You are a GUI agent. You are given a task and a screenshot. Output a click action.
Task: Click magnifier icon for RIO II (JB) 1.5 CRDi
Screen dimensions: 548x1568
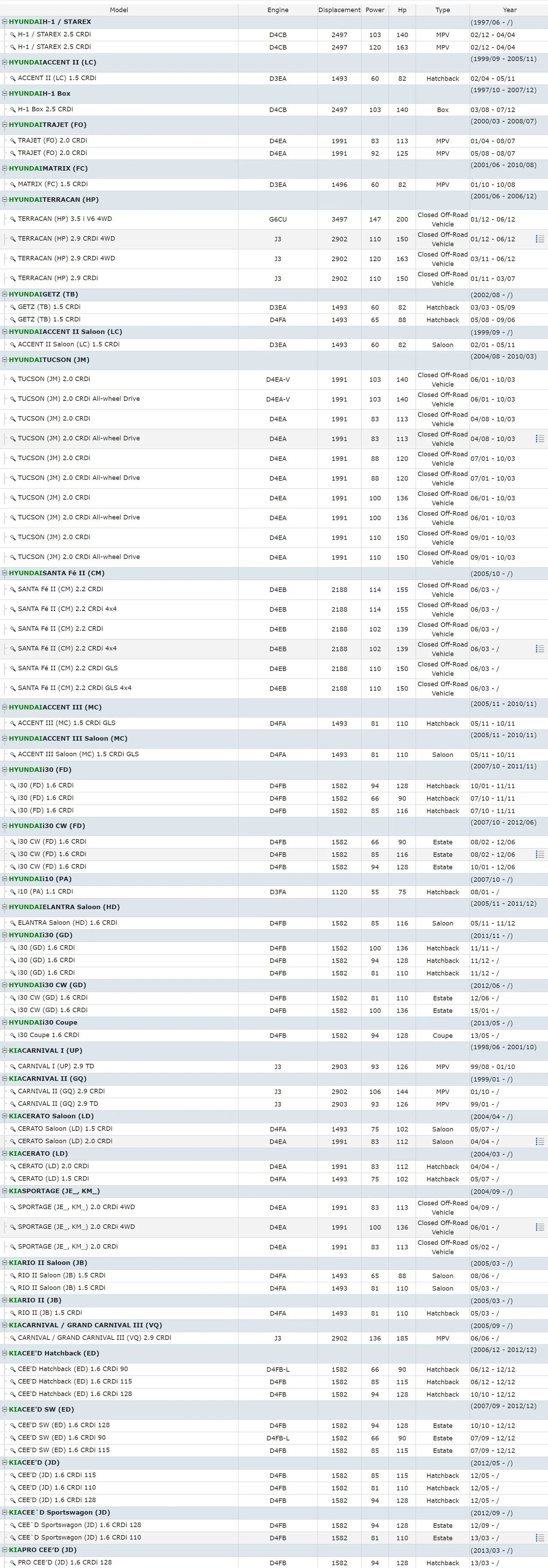pyautogui.click(x=13, y=1313)
